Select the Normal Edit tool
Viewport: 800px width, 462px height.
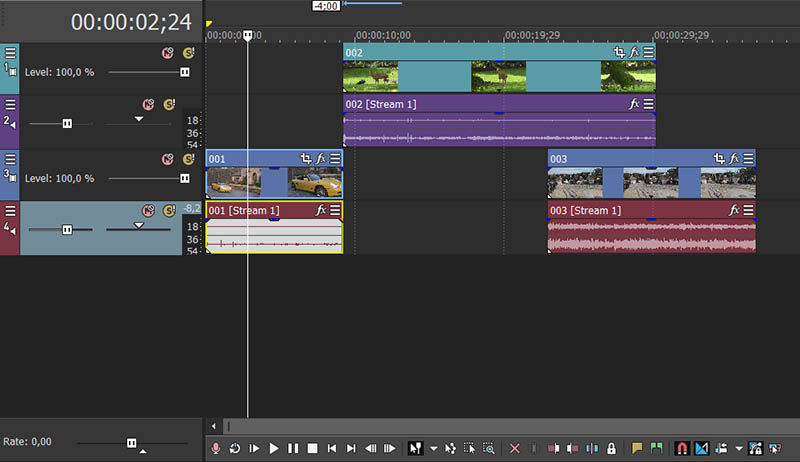[415, 448]
